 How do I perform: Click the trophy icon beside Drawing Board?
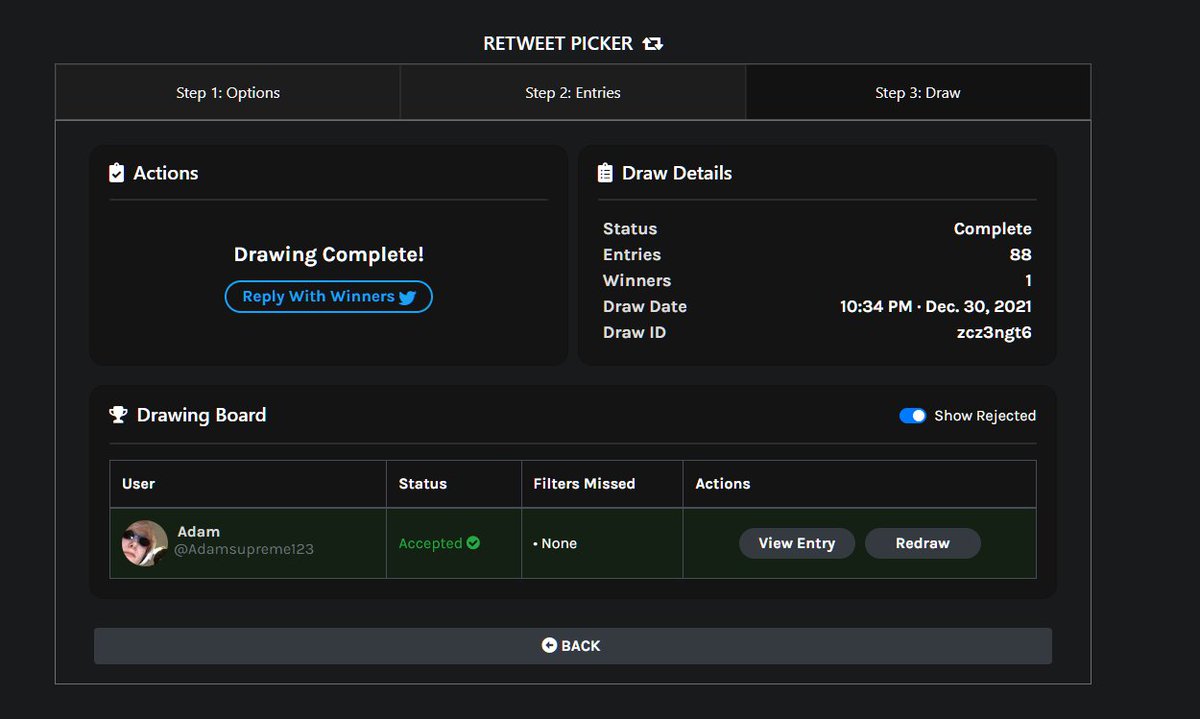[118, 415]
